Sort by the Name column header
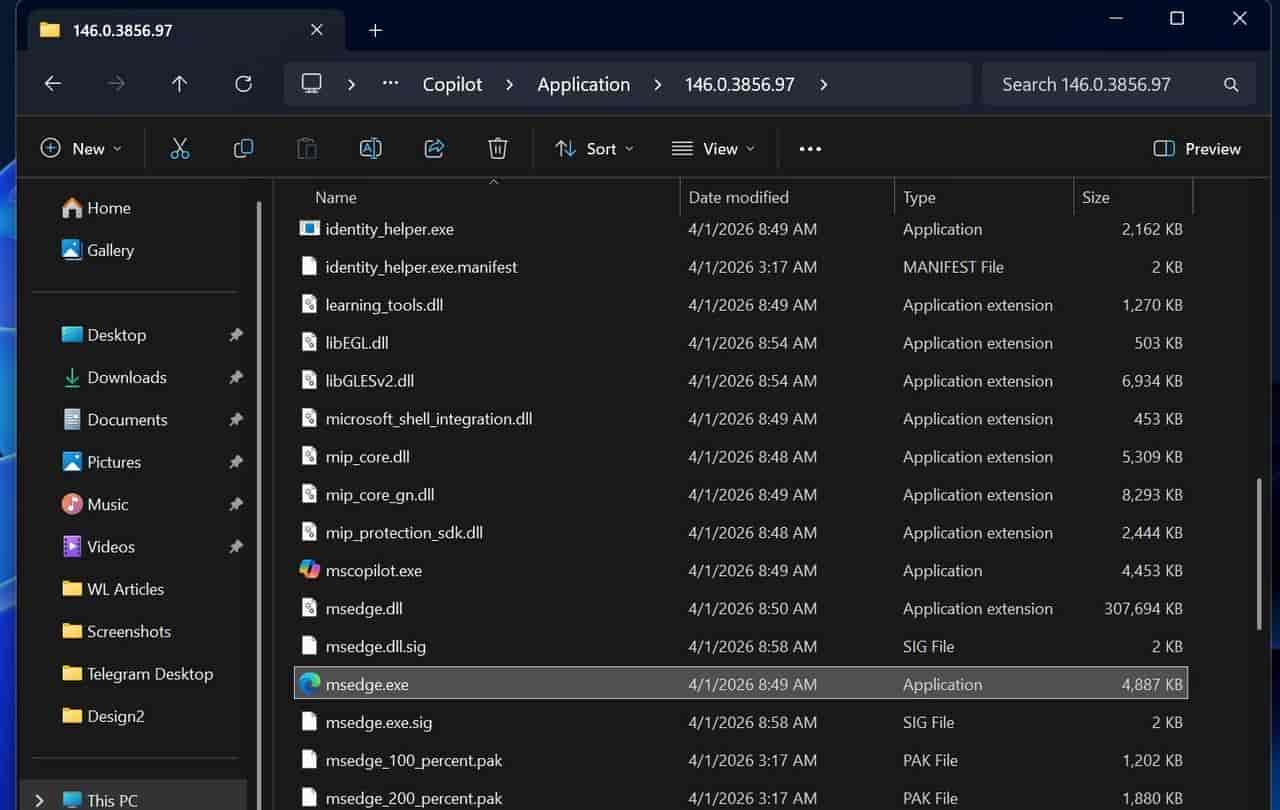This screenshot has width=1280, height=810. click(x=336, y=197)
